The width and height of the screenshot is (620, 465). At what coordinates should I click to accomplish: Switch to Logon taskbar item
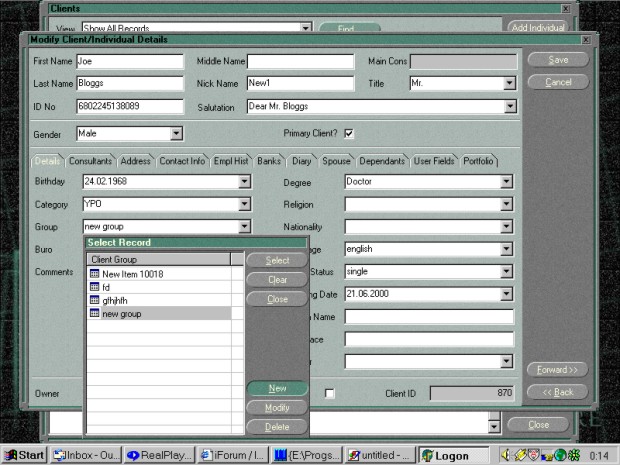(x=454, y=455)
